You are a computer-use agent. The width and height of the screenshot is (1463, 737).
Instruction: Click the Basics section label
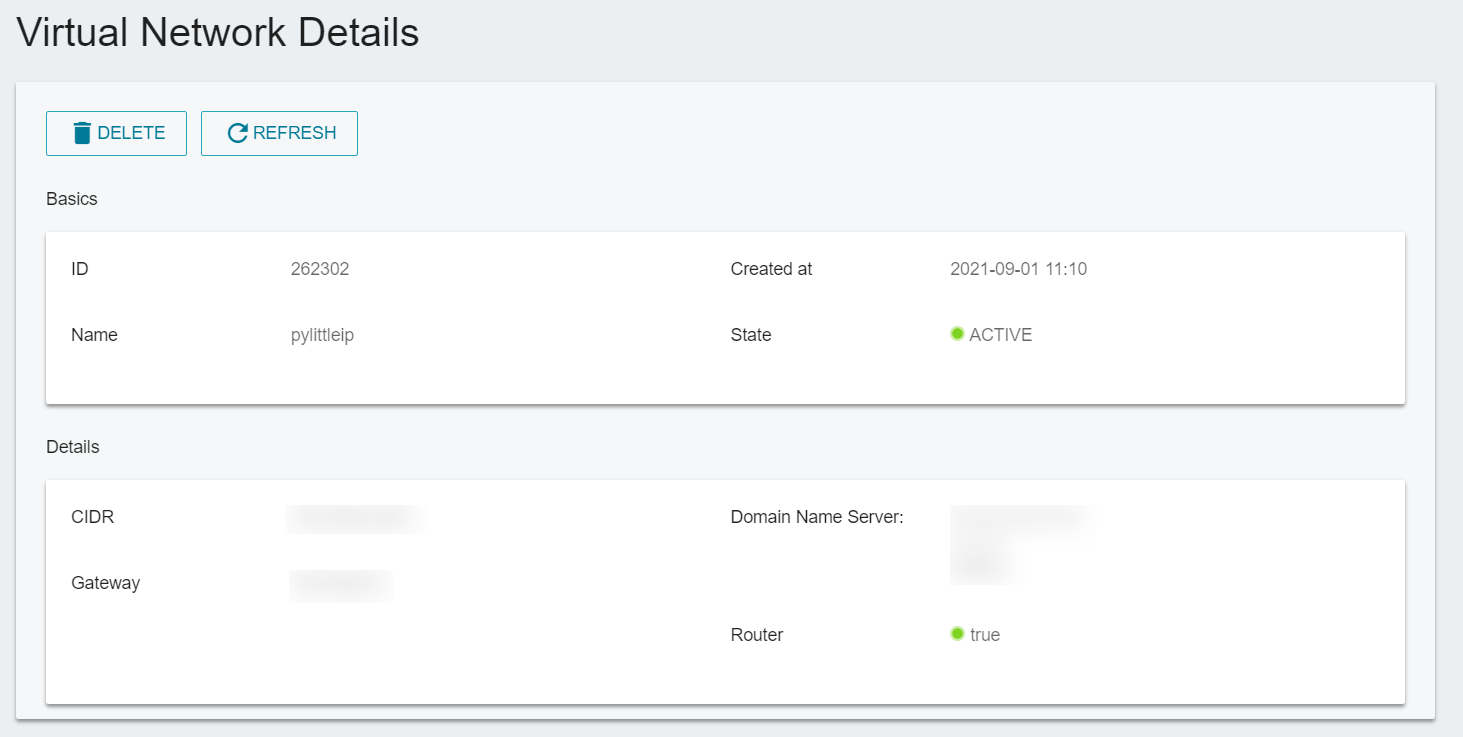pos(72,199)
